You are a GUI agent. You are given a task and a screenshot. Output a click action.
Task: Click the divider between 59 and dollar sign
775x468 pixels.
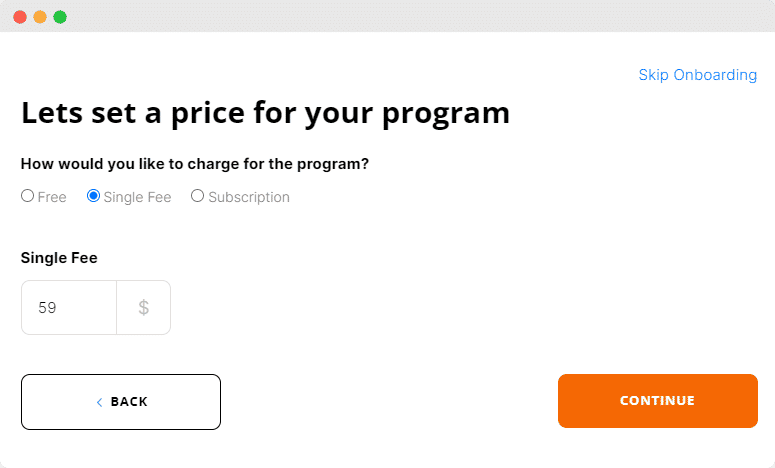tap(117, 307)
